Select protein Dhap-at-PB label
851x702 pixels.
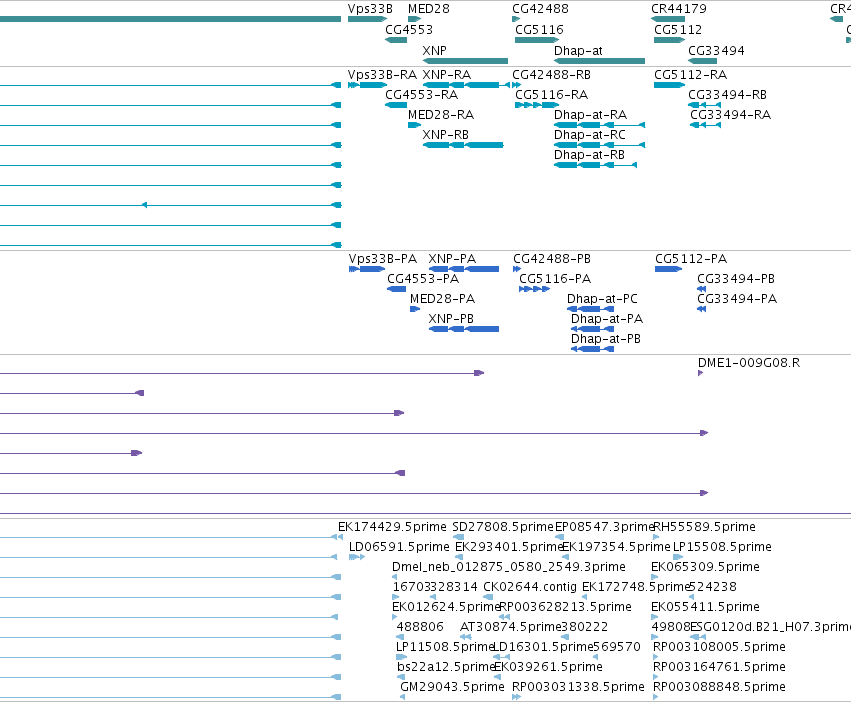pos(606,339)
